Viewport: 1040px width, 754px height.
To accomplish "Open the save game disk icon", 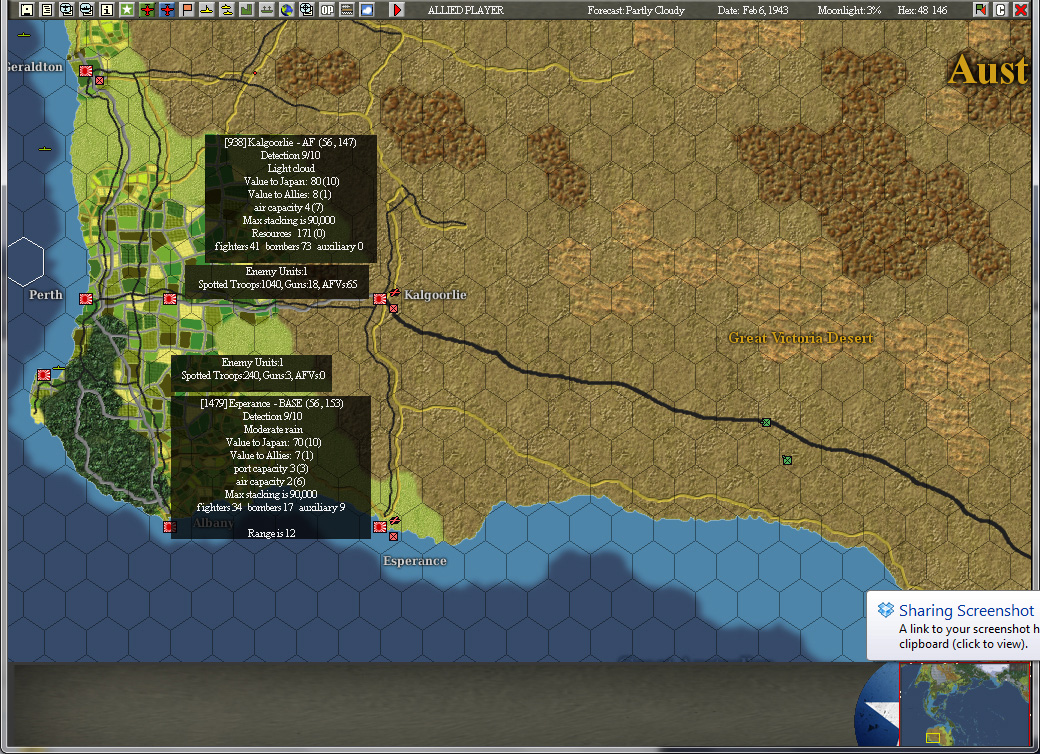I will pos(27,9).
